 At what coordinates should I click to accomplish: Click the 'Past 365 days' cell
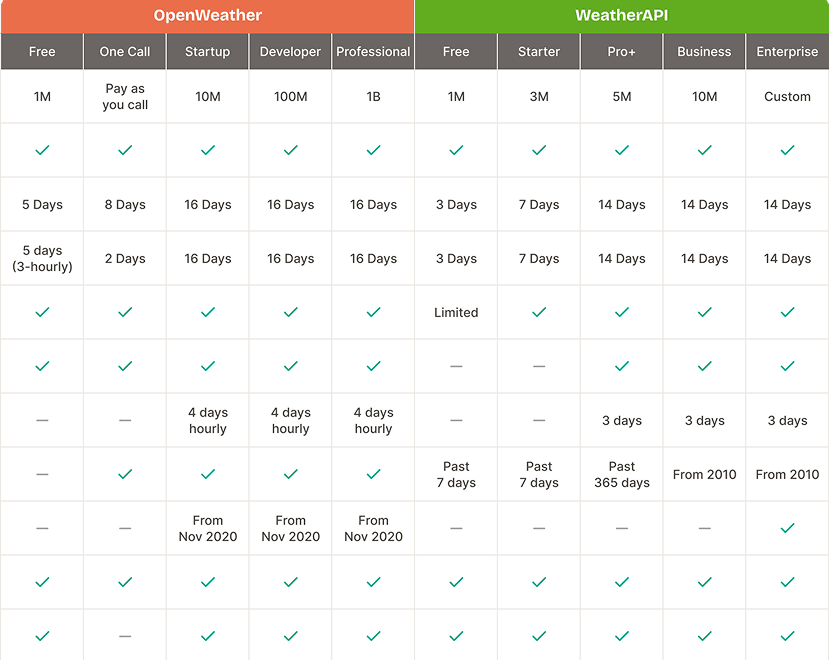(622, 474)
